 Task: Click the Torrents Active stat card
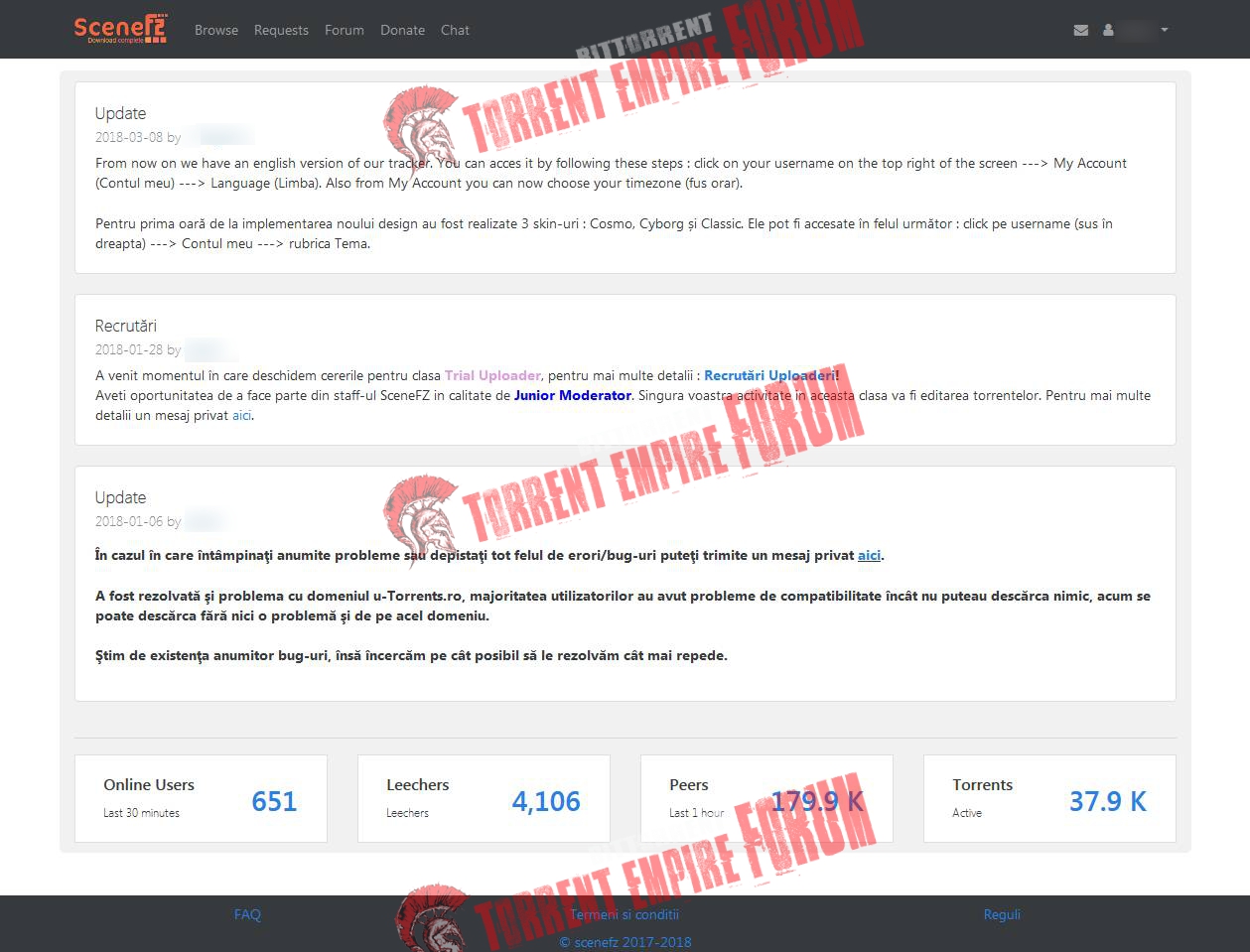point(1049,798)
